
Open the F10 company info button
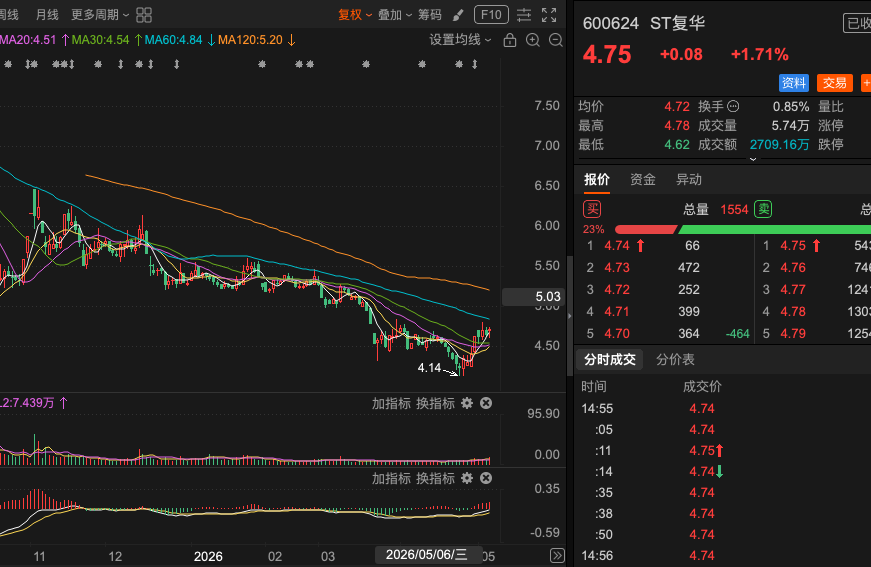(491, 15)
